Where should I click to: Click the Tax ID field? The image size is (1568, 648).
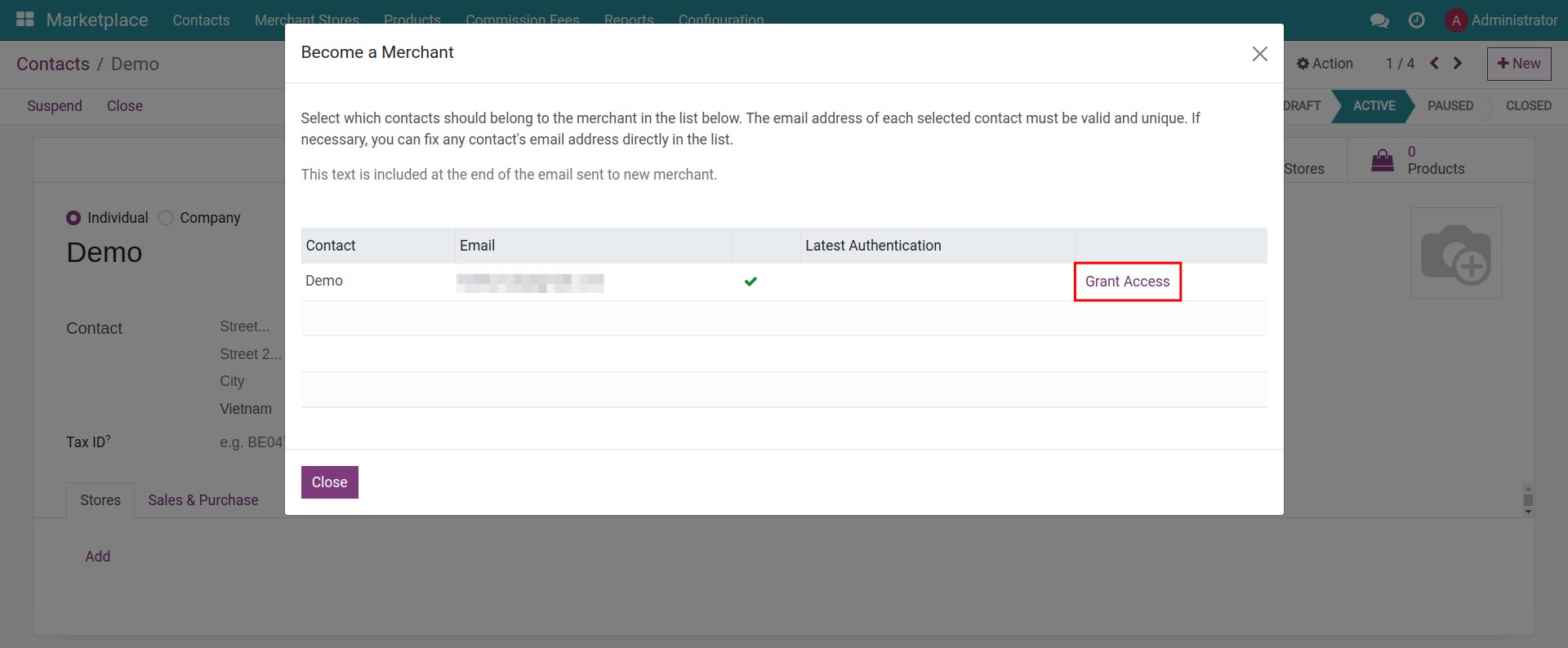pos(252,442)
